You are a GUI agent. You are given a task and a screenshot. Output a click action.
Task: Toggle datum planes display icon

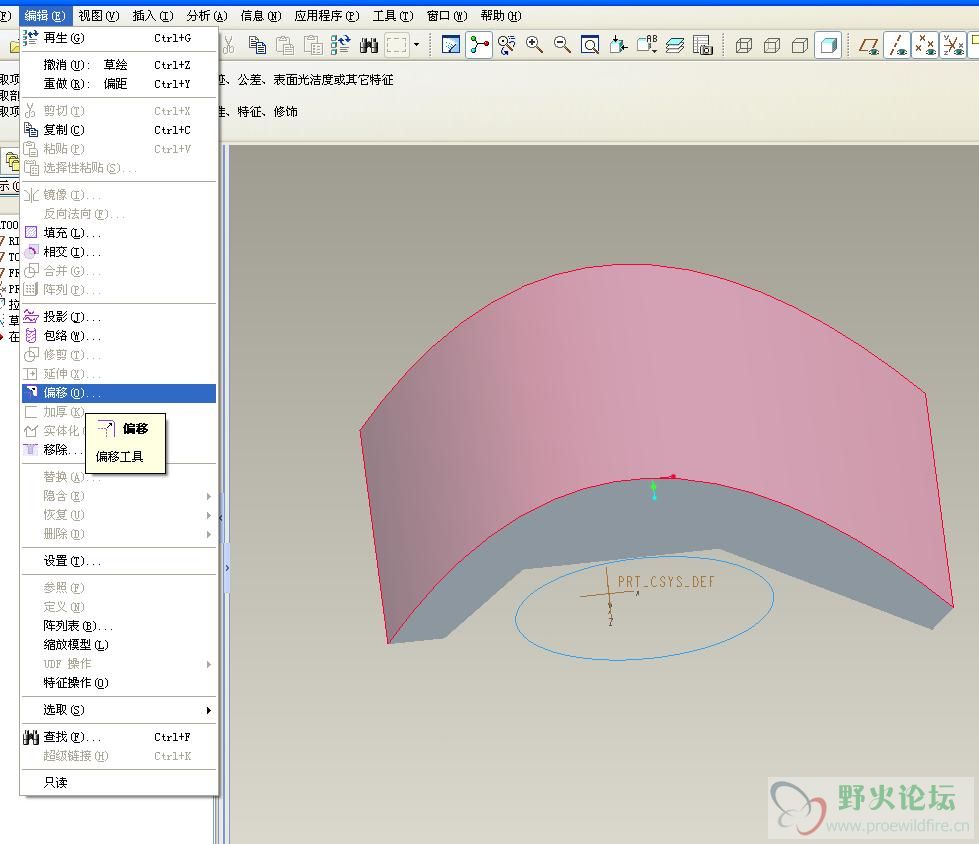pyautogui.click(x=869, y=45)
